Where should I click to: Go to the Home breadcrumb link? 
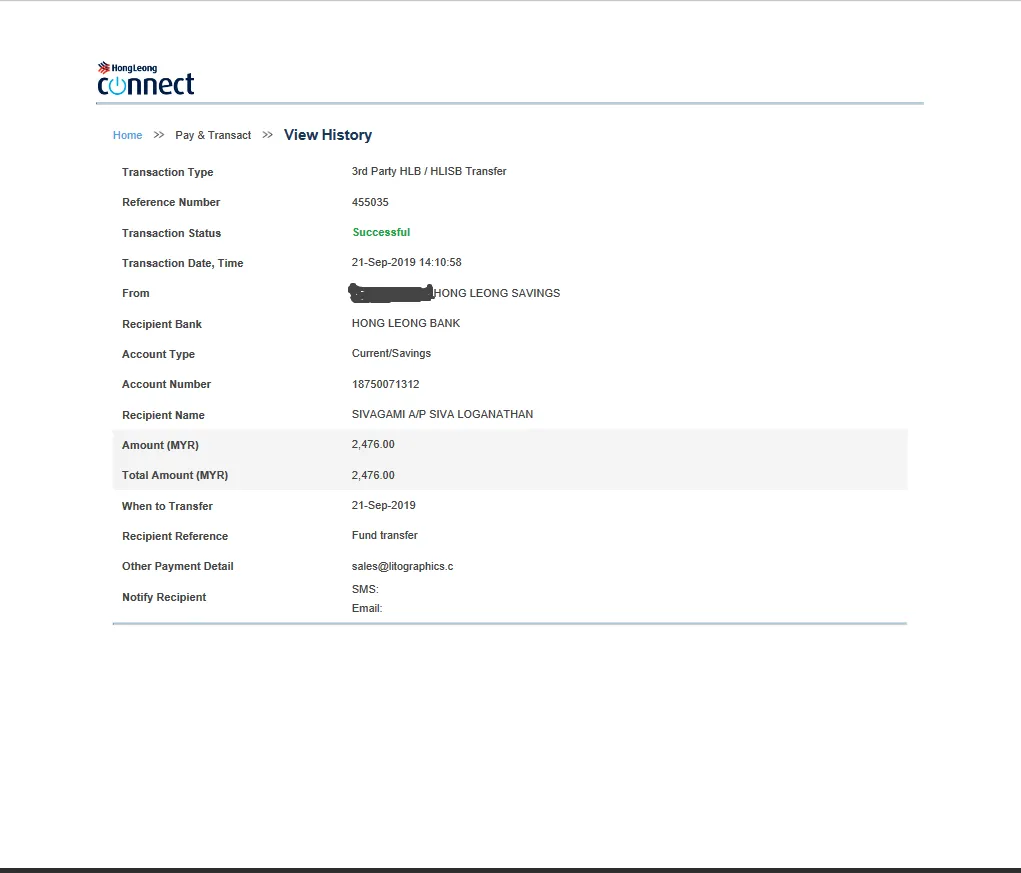[127, 135]
